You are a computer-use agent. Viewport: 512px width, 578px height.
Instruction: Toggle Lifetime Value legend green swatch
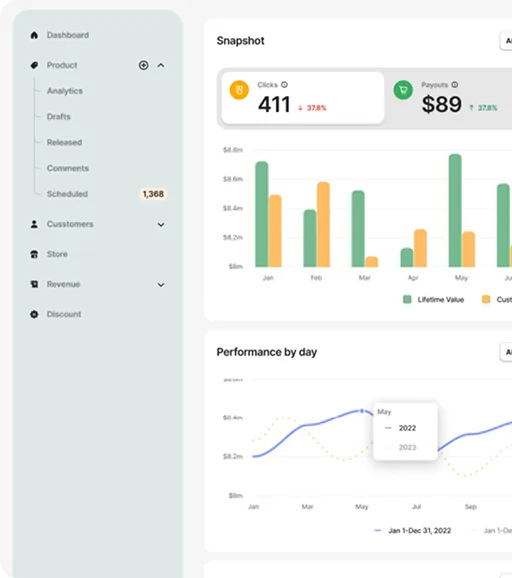[407, 299]
